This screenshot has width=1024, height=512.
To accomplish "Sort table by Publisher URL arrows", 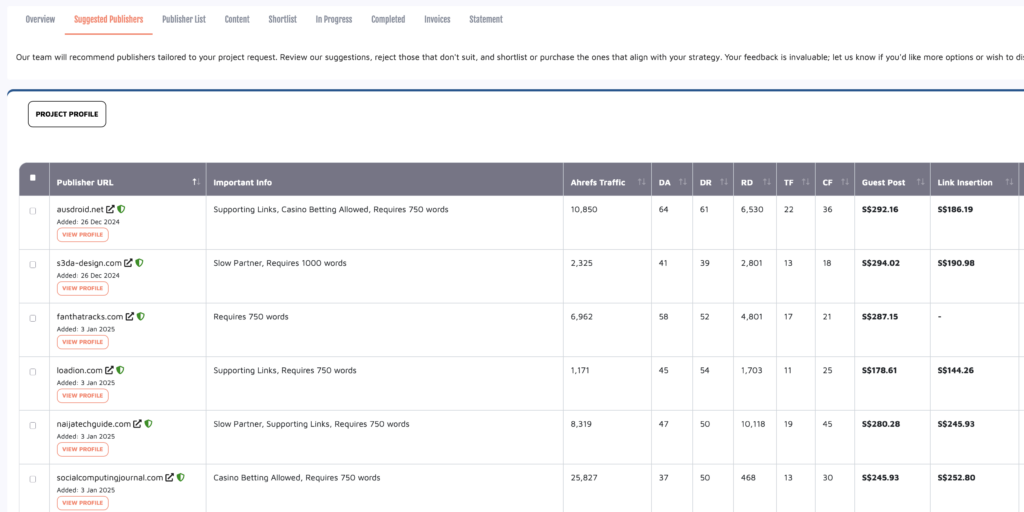I will tap(195, 182).
